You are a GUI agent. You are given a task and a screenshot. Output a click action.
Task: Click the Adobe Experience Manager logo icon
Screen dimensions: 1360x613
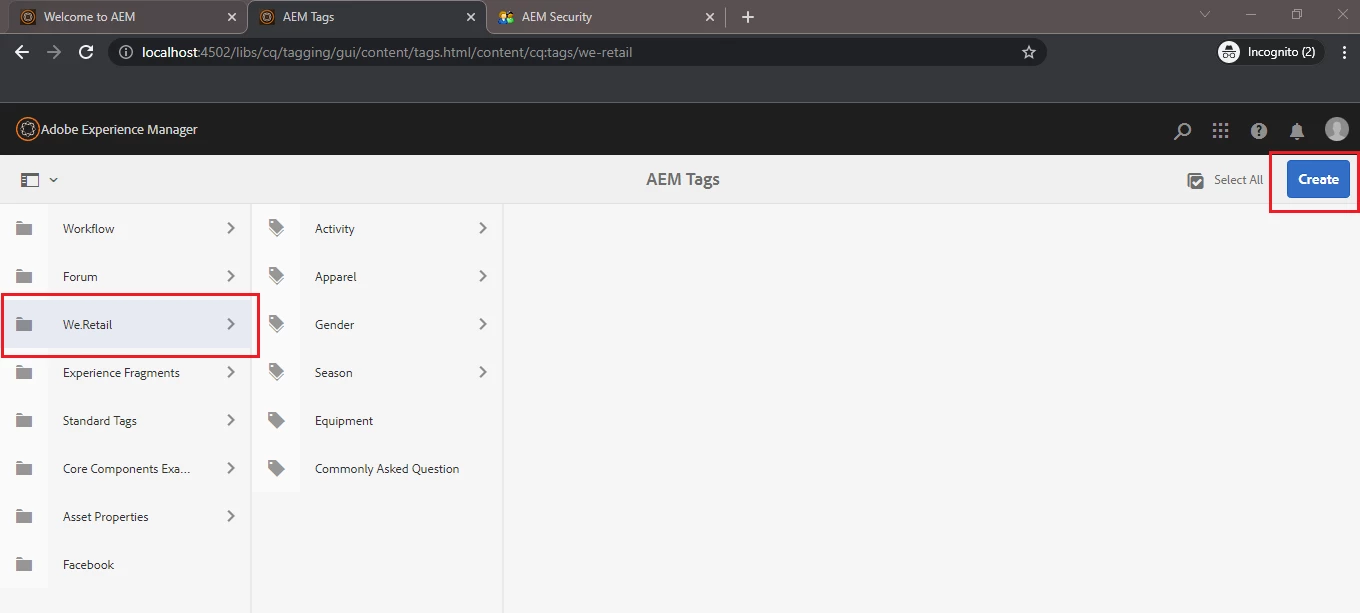pos(27,129)
